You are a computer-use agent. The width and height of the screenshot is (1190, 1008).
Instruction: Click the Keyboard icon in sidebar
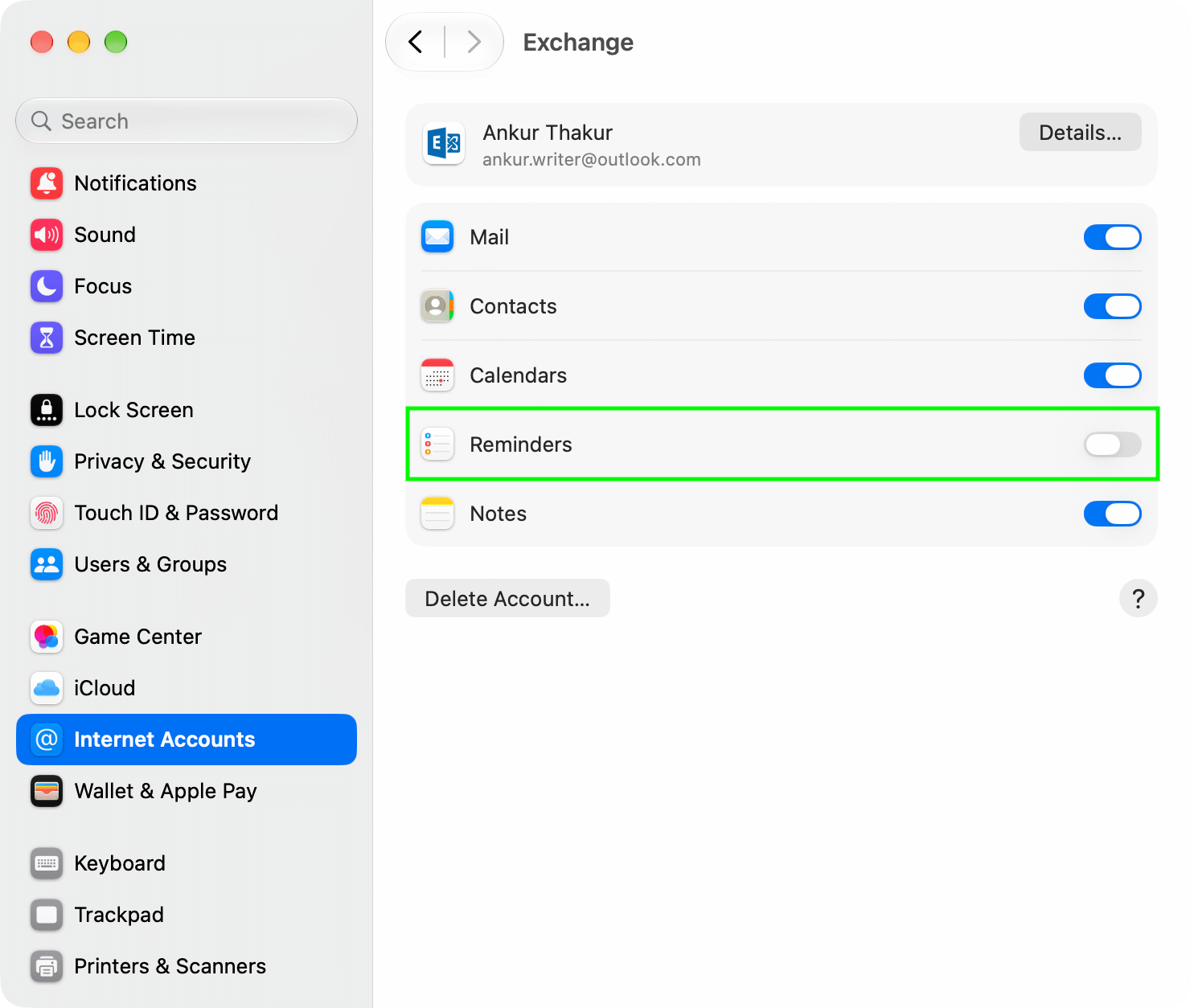point(47,863)
